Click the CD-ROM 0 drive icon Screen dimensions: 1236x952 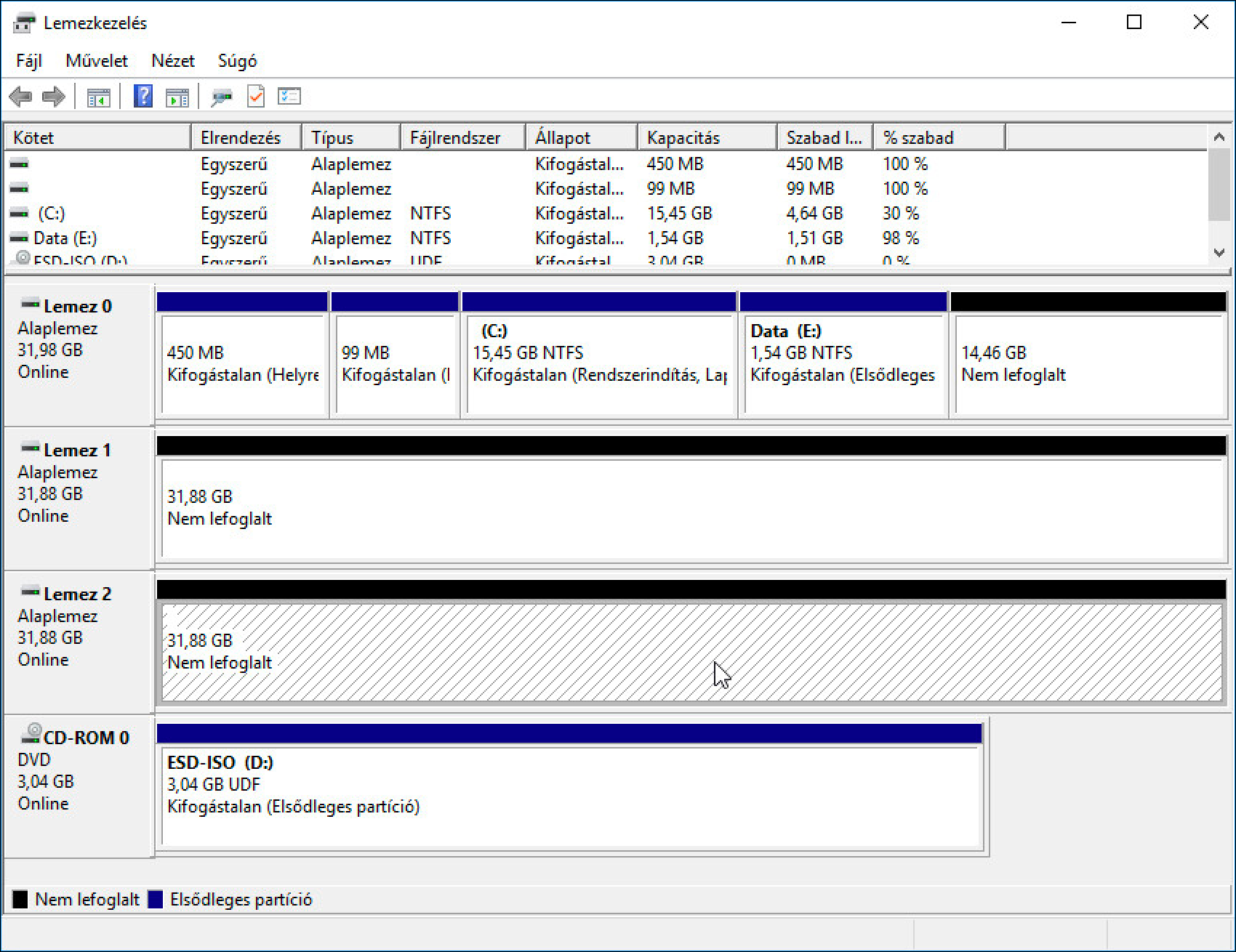point(31,733)
